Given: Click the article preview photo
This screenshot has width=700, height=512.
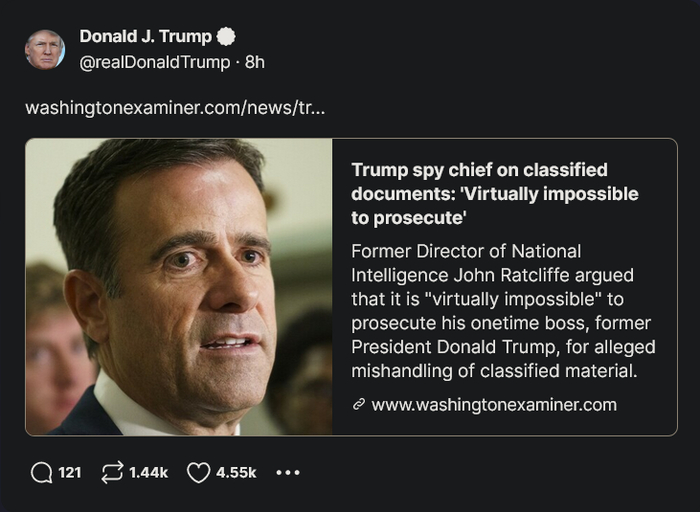Looking at the screenshot, I should coord(179,287).
